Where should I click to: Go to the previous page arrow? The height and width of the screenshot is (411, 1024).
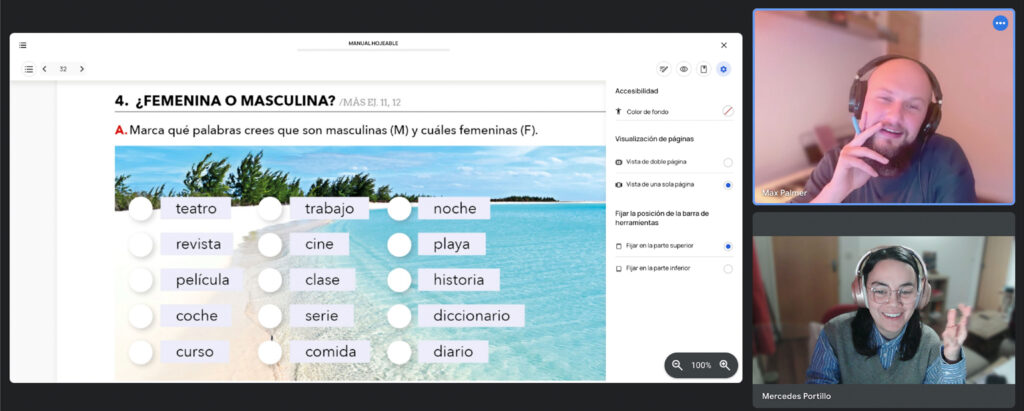click(x=44, y=69)
